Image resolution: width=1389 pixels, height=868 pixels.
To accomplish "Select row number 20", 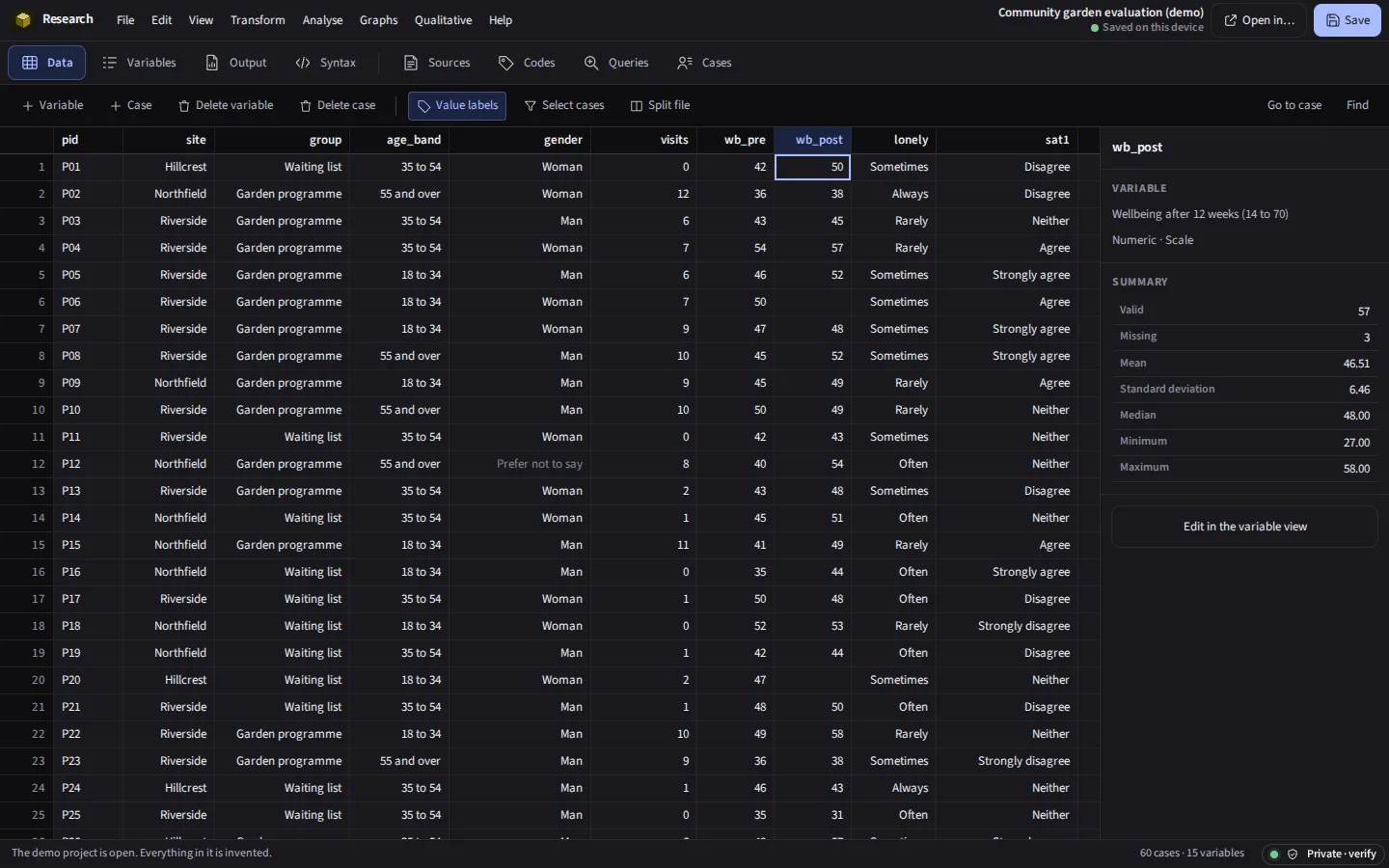I will (x=27, y=681).
